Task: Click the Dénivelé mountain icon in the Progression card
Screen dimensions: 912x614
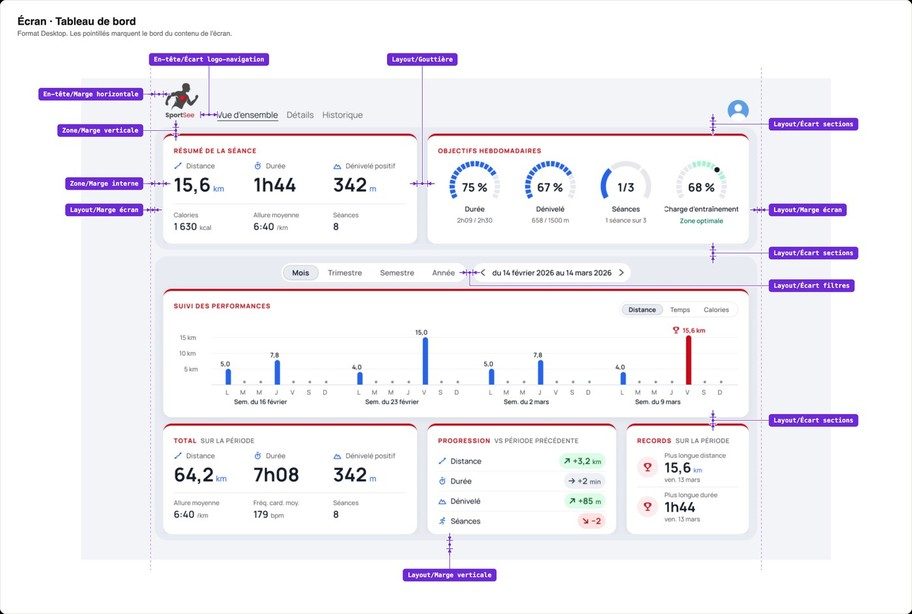Action: pos(442,501)
